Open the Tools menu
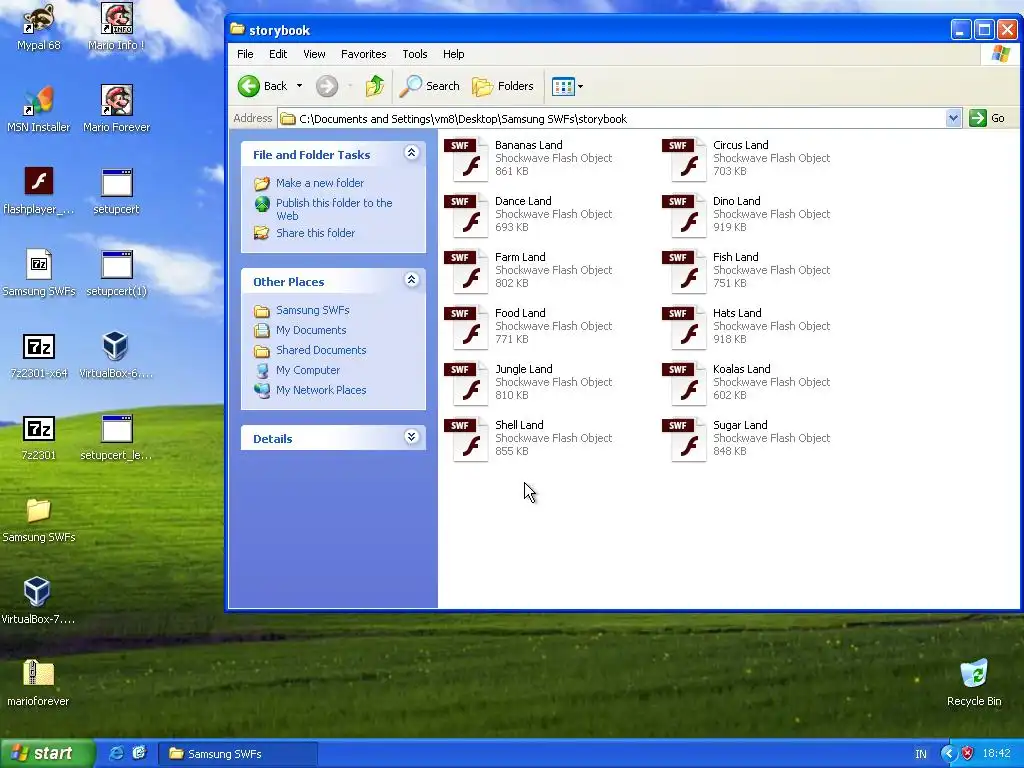The image size is (1024, 768). tap(415, 54)
